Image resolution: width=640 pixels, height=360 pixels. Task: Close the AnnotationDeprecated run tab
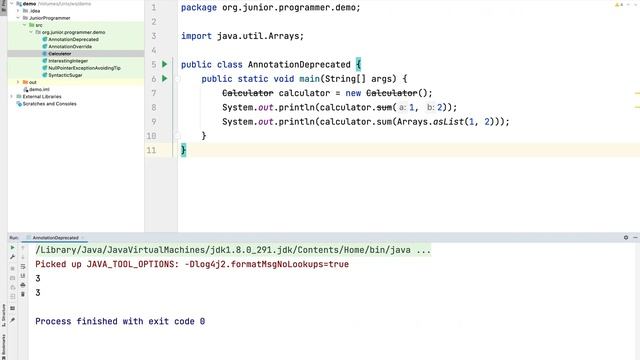pos(82,238)
